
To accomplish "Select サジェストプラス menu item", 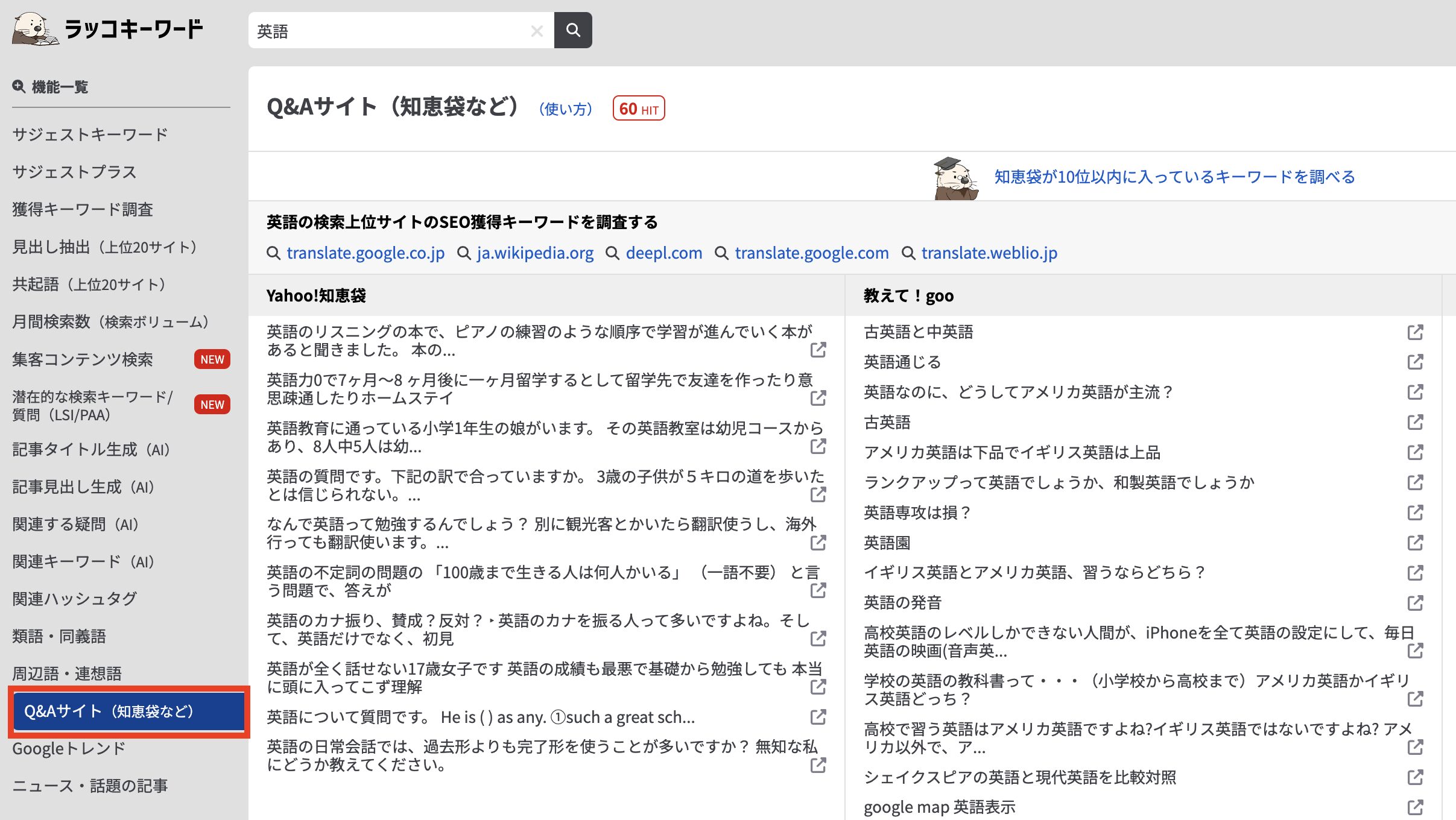I will click(x=74, y=172).
